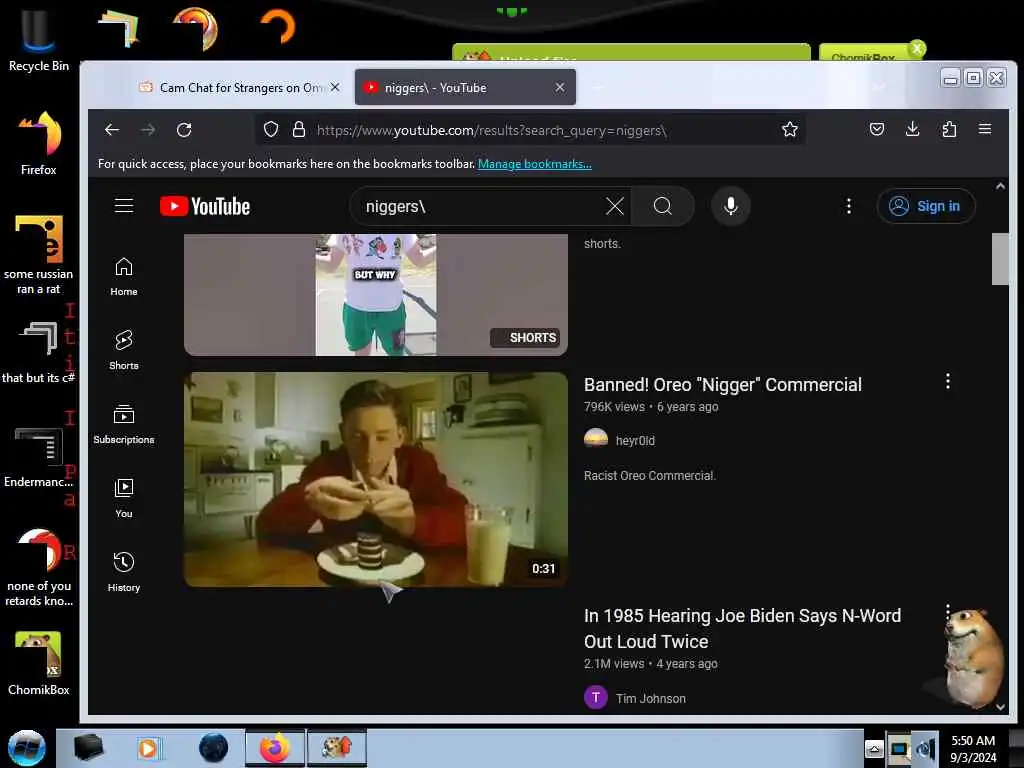Show hidden tray icons arrow
This screenshot has width=1024, height=768.
[x=874, y=748]
